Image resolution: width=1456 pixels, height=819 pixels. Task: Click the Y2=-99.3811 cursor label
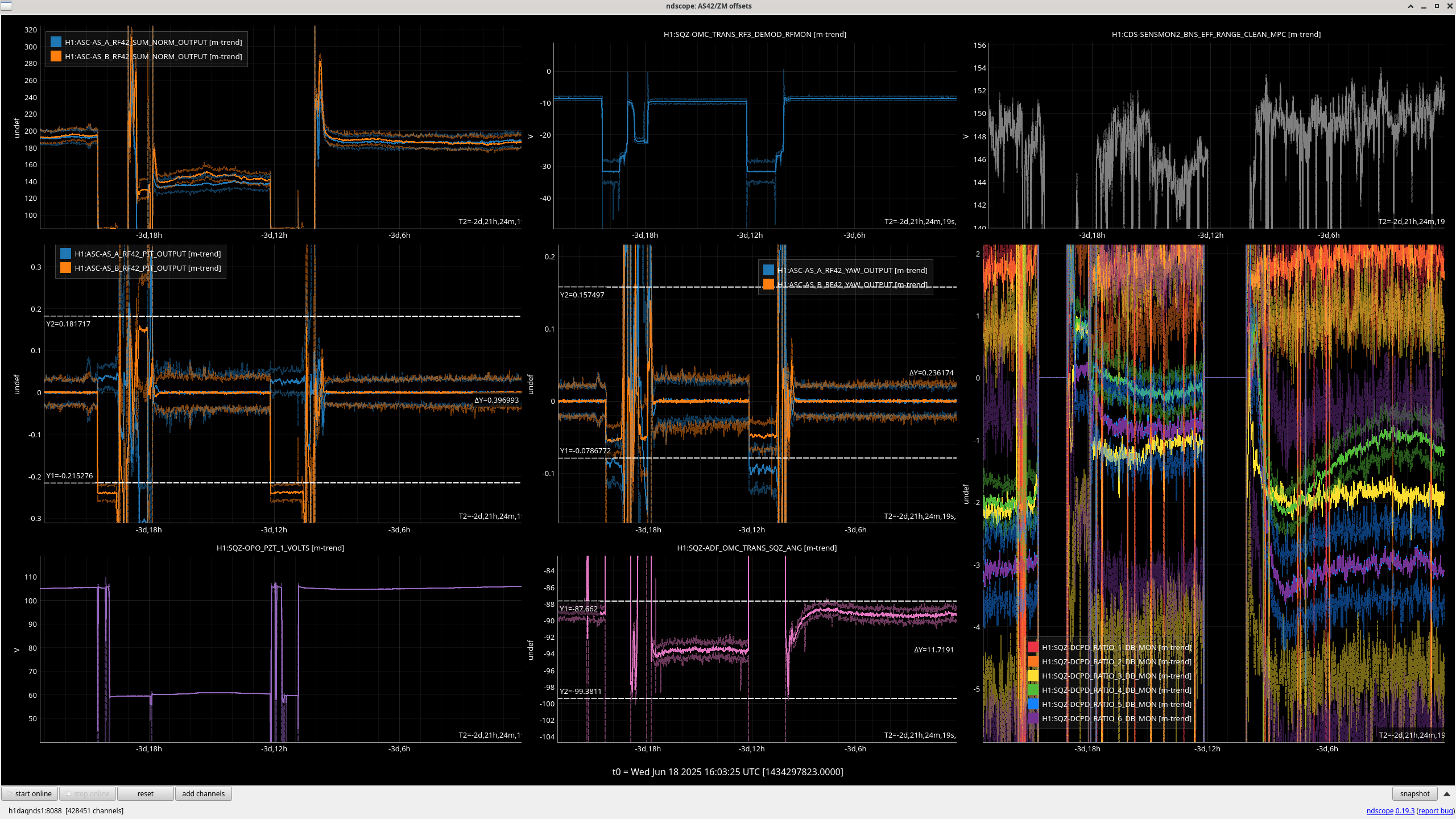pos(581,692)
